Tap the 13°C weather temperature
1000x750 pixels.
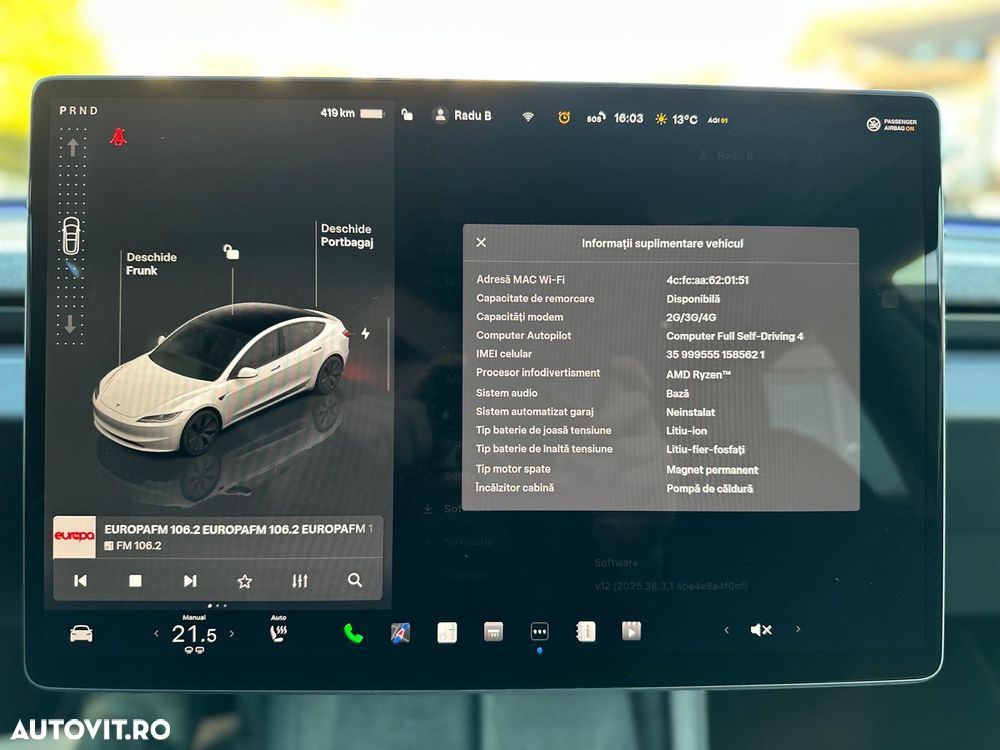click(684, 119)
